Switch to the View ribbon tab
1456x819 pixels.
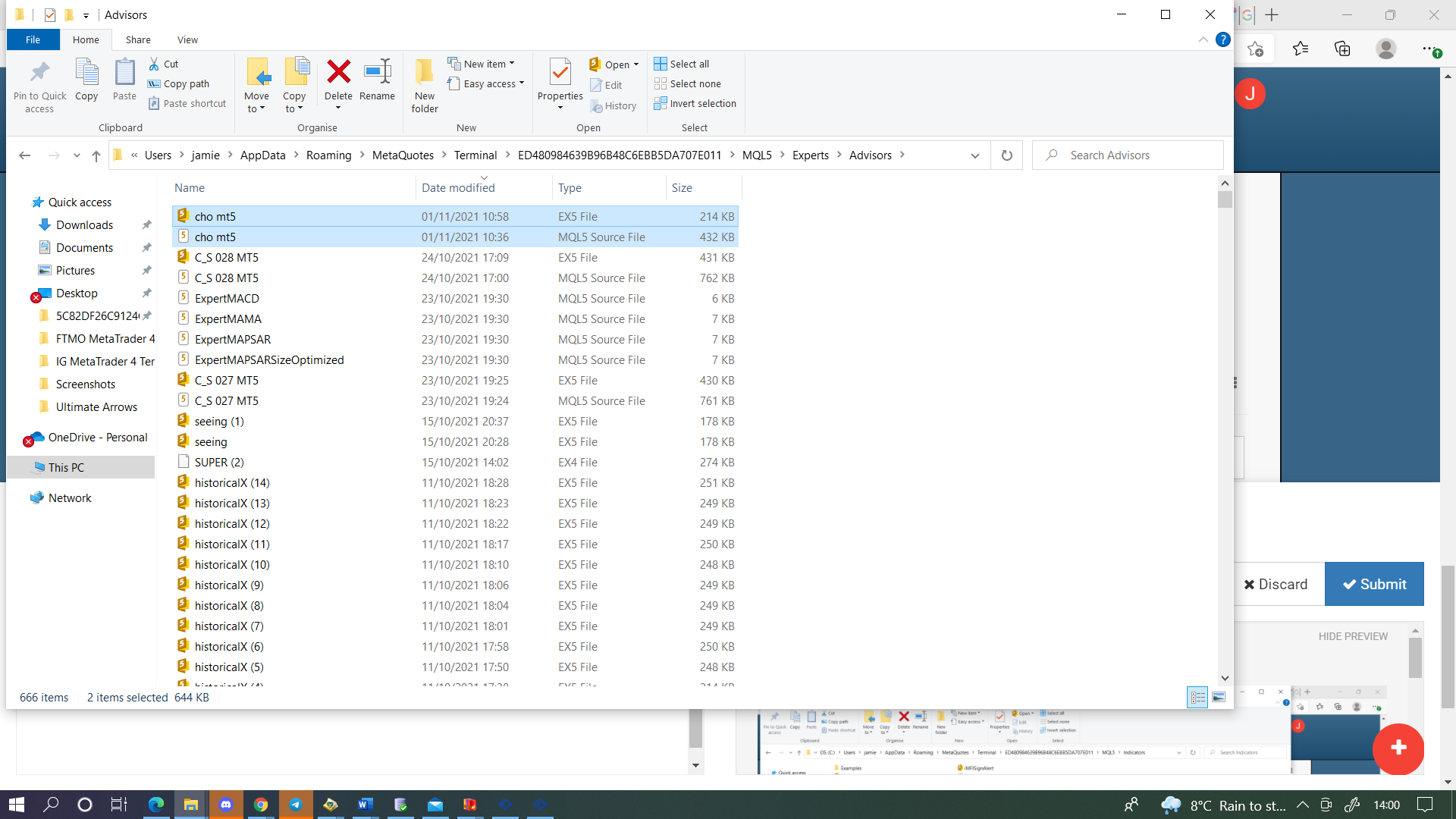[x=187, y=40]
